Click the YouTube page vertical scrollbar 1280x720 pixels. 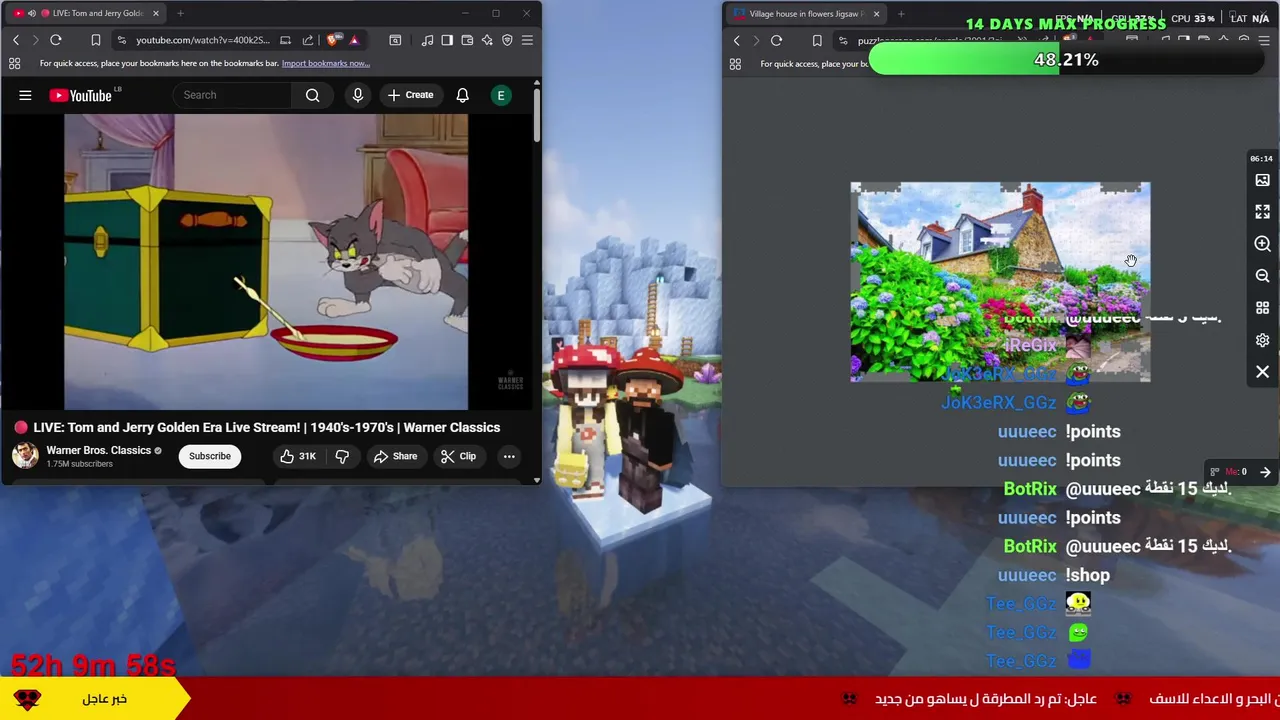pos(537,115)
